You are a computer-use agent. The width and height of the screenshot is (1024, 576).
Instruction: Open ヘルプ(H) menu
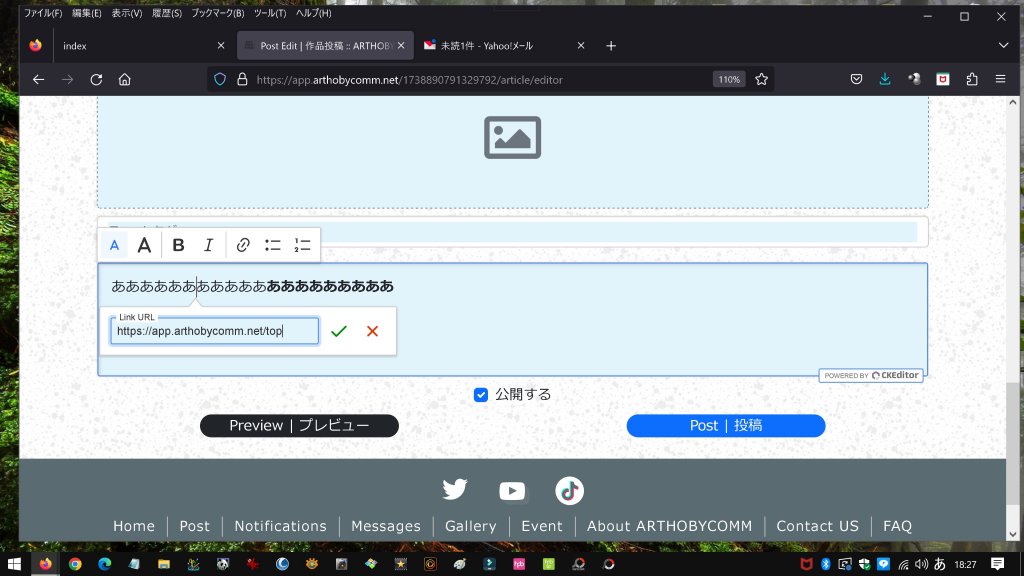tap(313, 13)
